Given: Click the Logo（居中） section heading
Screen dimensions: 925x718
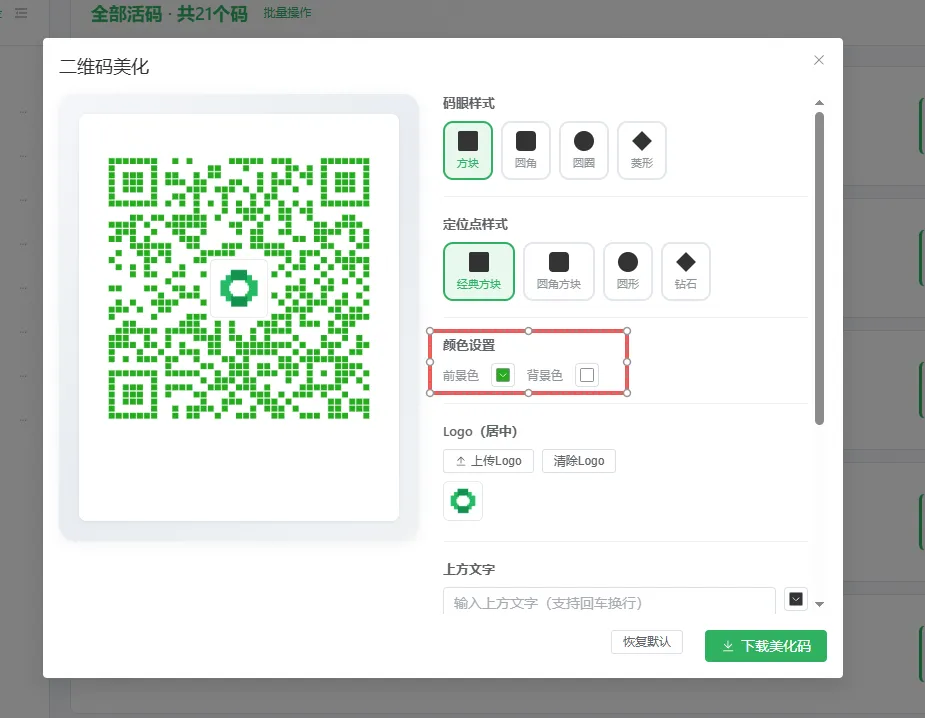Looking at the screenshot, I should click(x=480, y=431).
